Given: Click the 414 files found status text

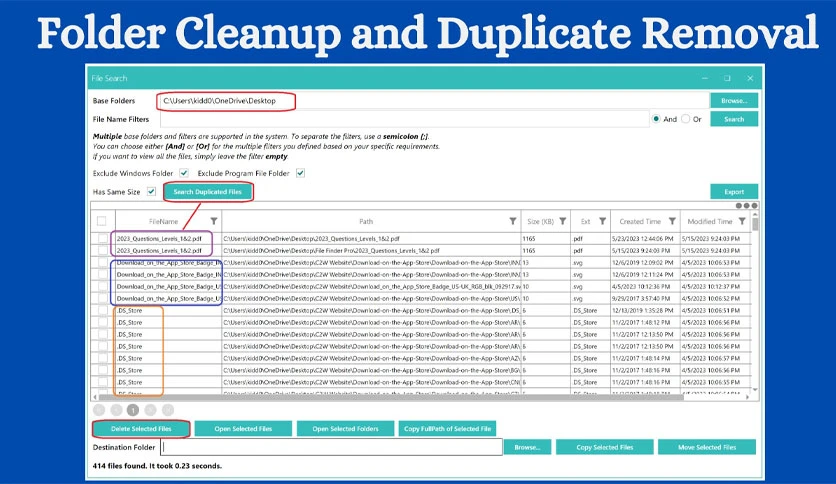Looking at the screenshot, I should [157, 465].
